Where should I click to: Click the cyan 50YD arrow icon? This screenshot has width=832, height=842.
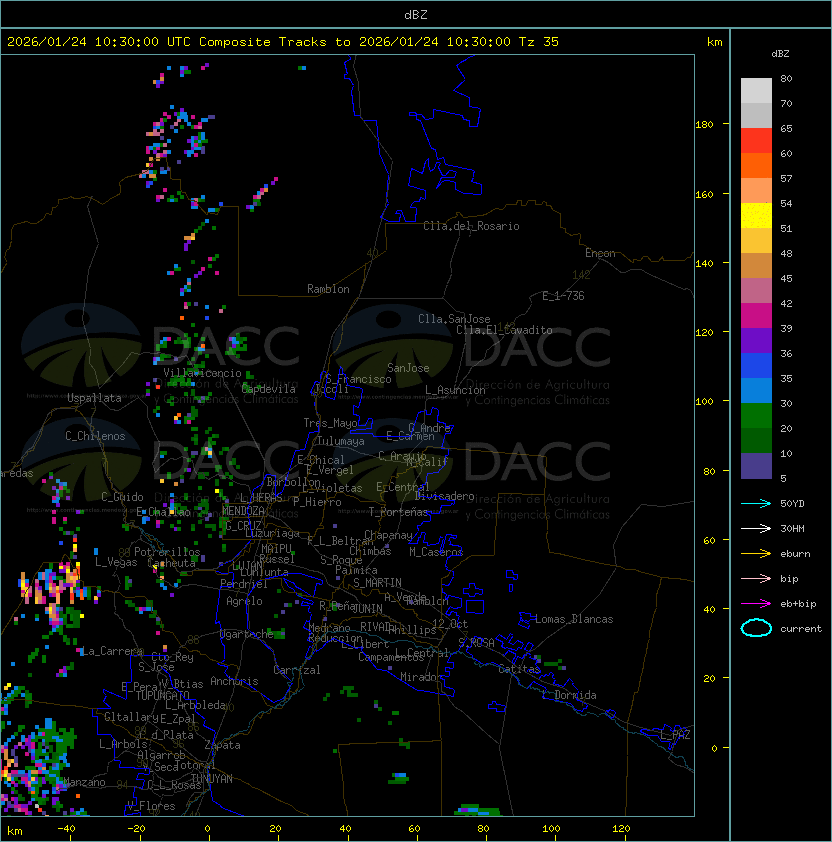756,503
